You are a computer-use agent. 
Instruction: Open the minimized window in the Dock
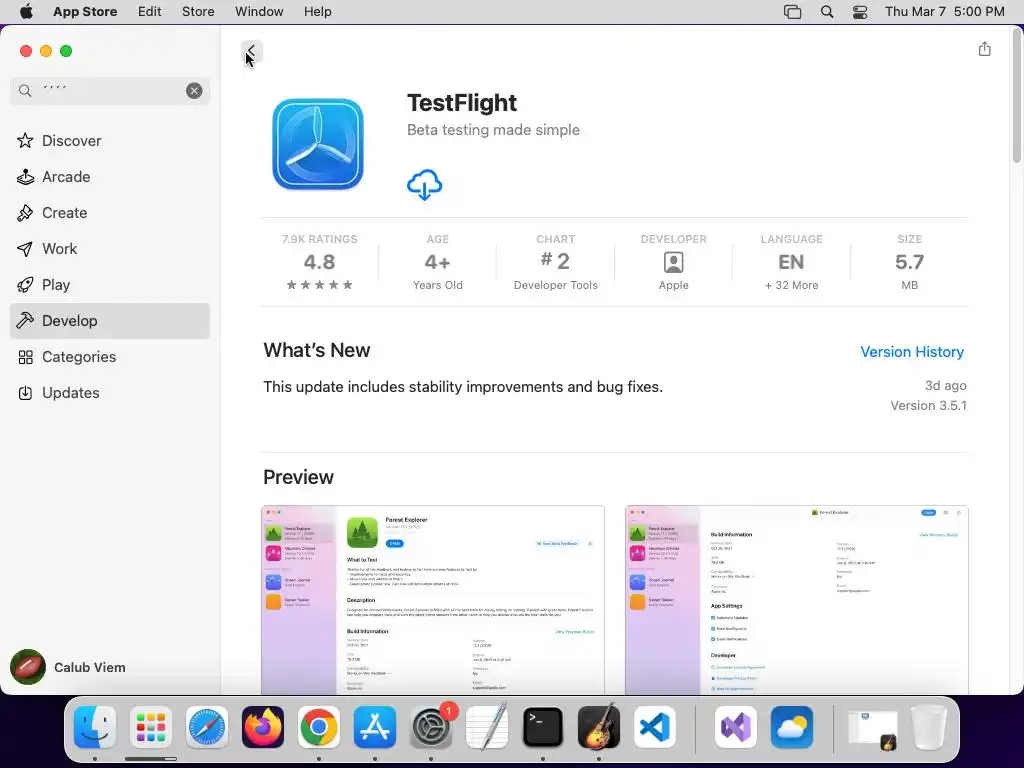point(872,729)
